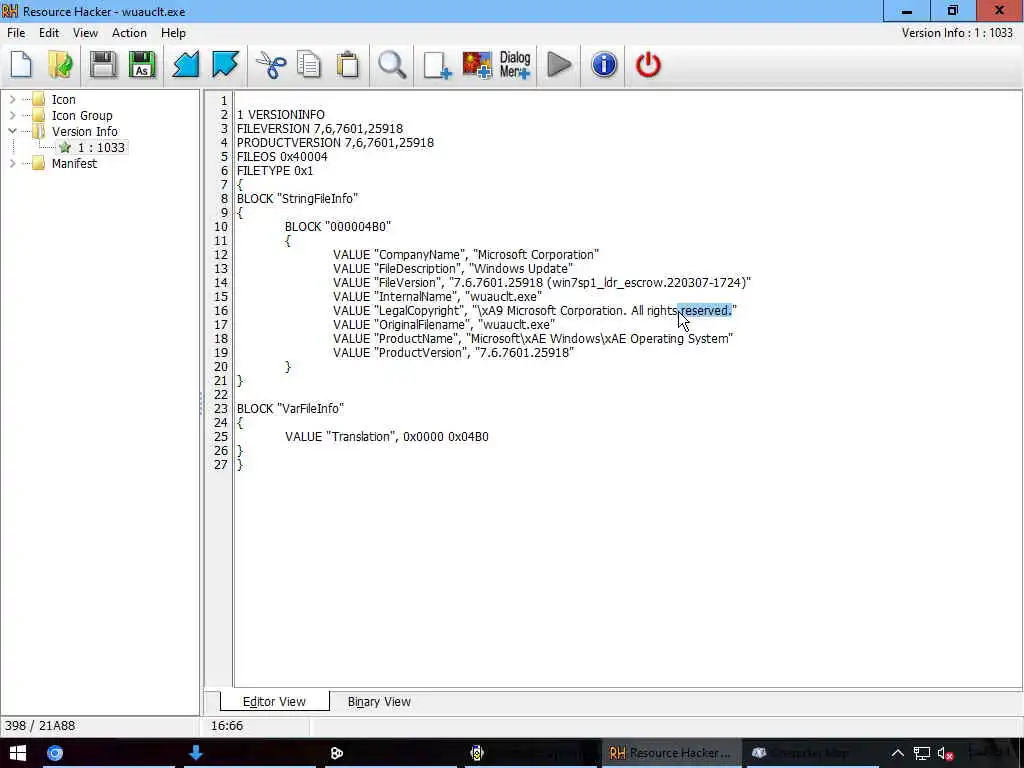This screenshot has width=1024, height=768.
Task: Click the "OriginalFilename" value line
Action: tap(443, 325)
